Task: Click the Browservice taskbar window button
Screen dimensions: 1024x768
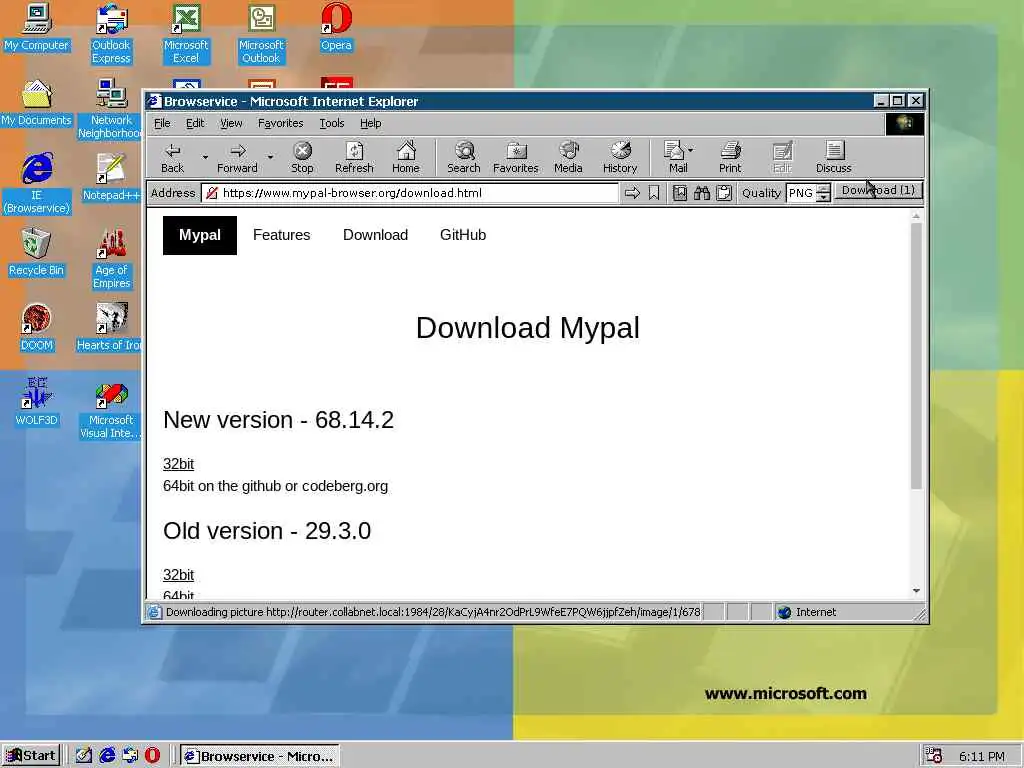Action: [259, 756]
